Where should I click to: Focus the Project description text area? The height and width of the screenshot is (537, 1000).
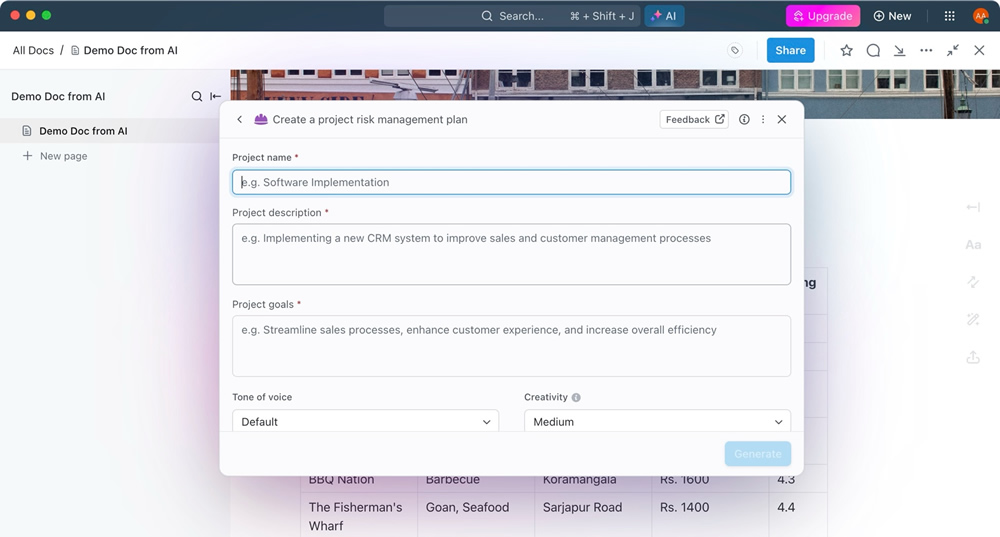click(x=511, y=254)
